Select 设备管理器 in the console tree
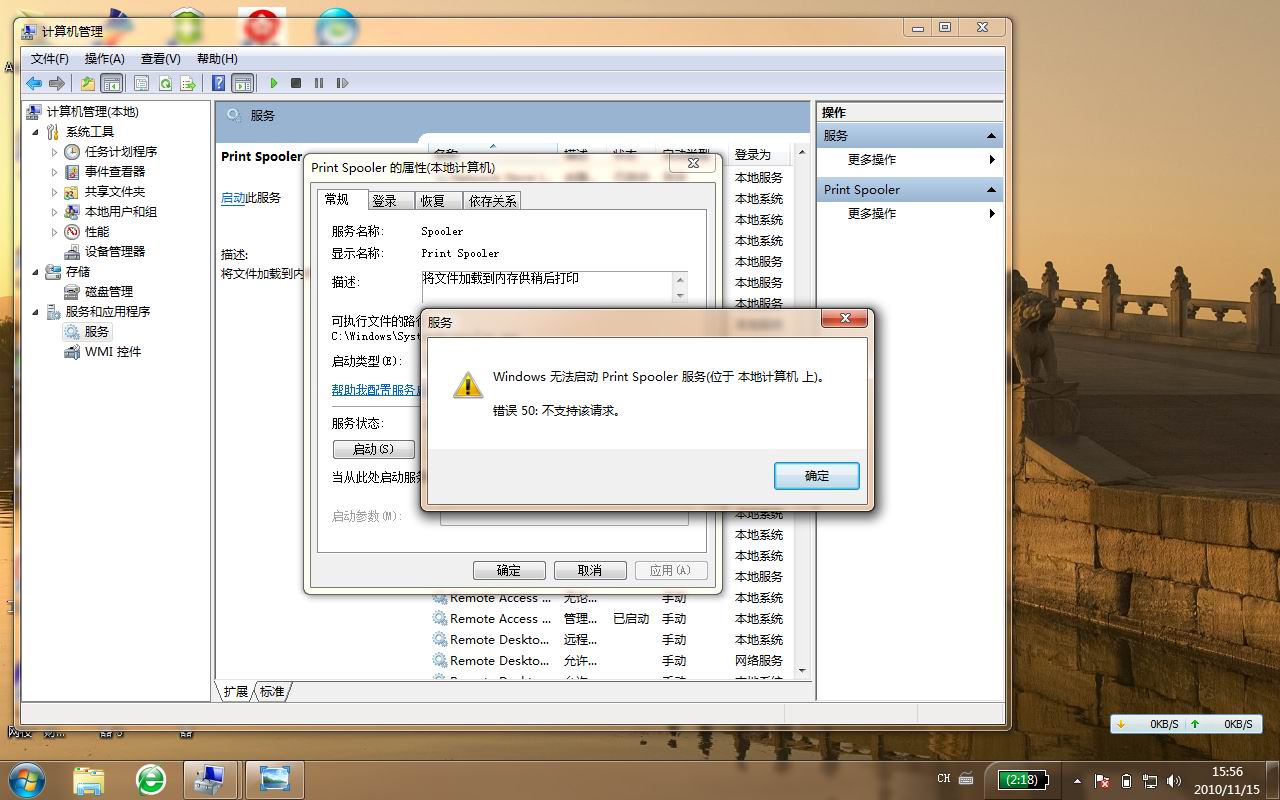The width and height of the screenshot is (1280, 800). pos(115,252)
